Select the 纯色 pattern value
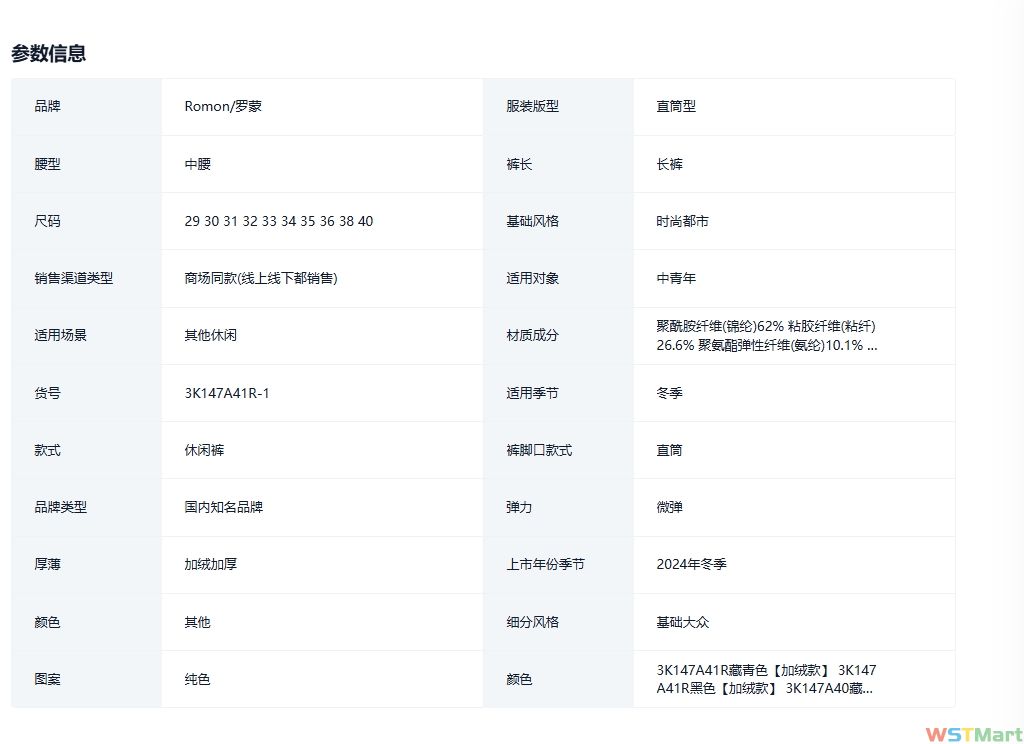Viewport: 1024px width, 744px height. tap(197, 679)
